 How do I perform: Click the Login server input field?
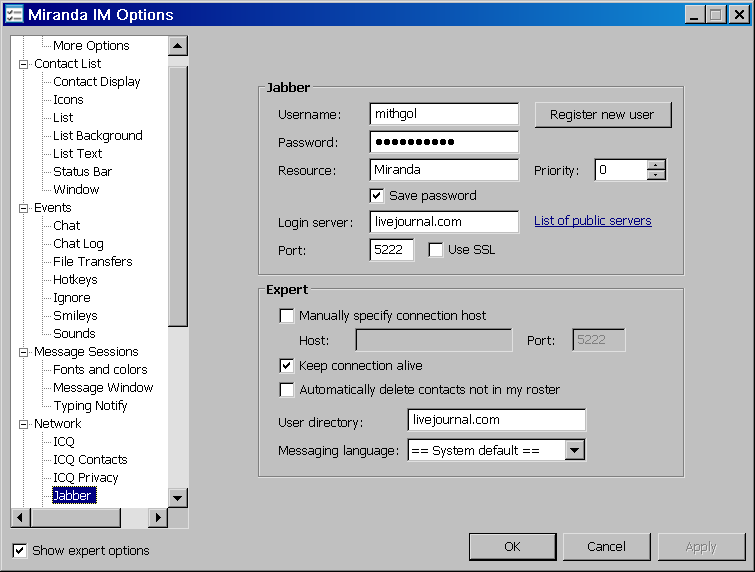coord(444,222)
